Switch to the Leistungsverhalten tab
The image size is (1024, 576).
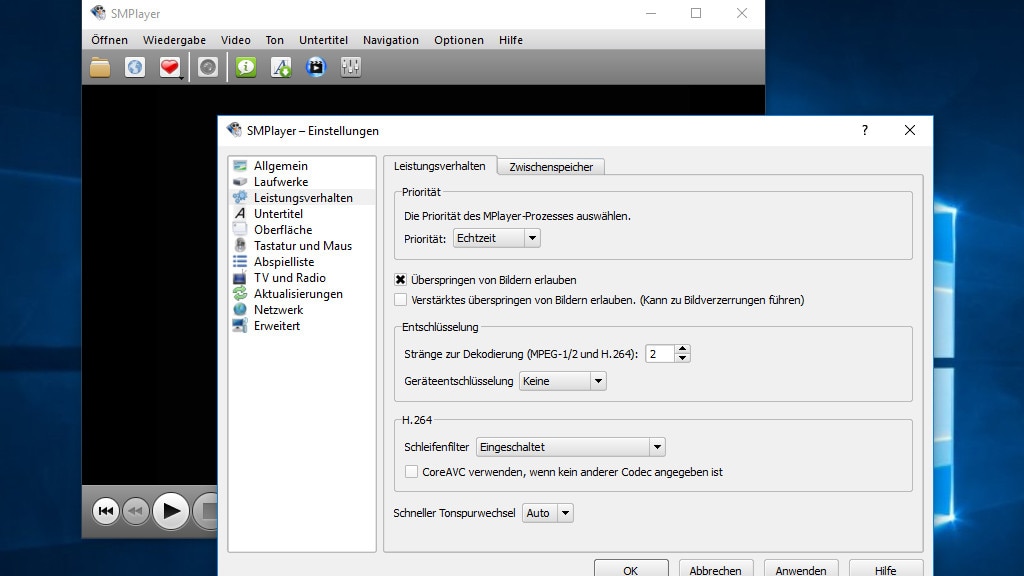pos(440,166)
